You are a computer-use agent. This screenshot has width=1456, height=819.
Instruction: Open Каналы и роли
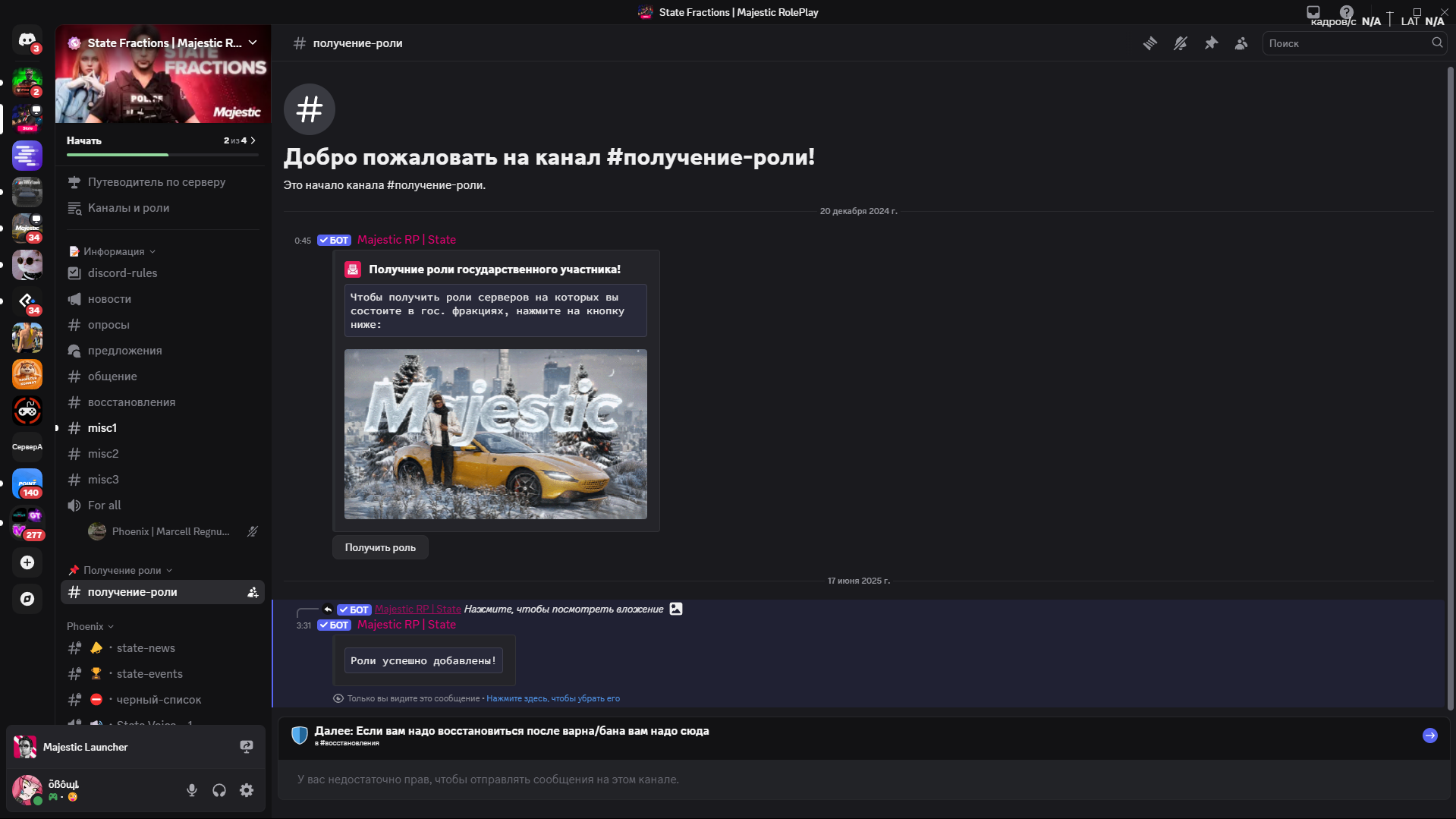point(162,208)
